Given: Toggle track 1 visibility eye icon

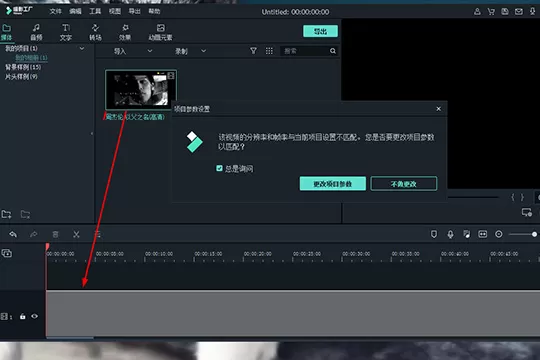Looking at the screenshot, I should [x=34, y=316].
